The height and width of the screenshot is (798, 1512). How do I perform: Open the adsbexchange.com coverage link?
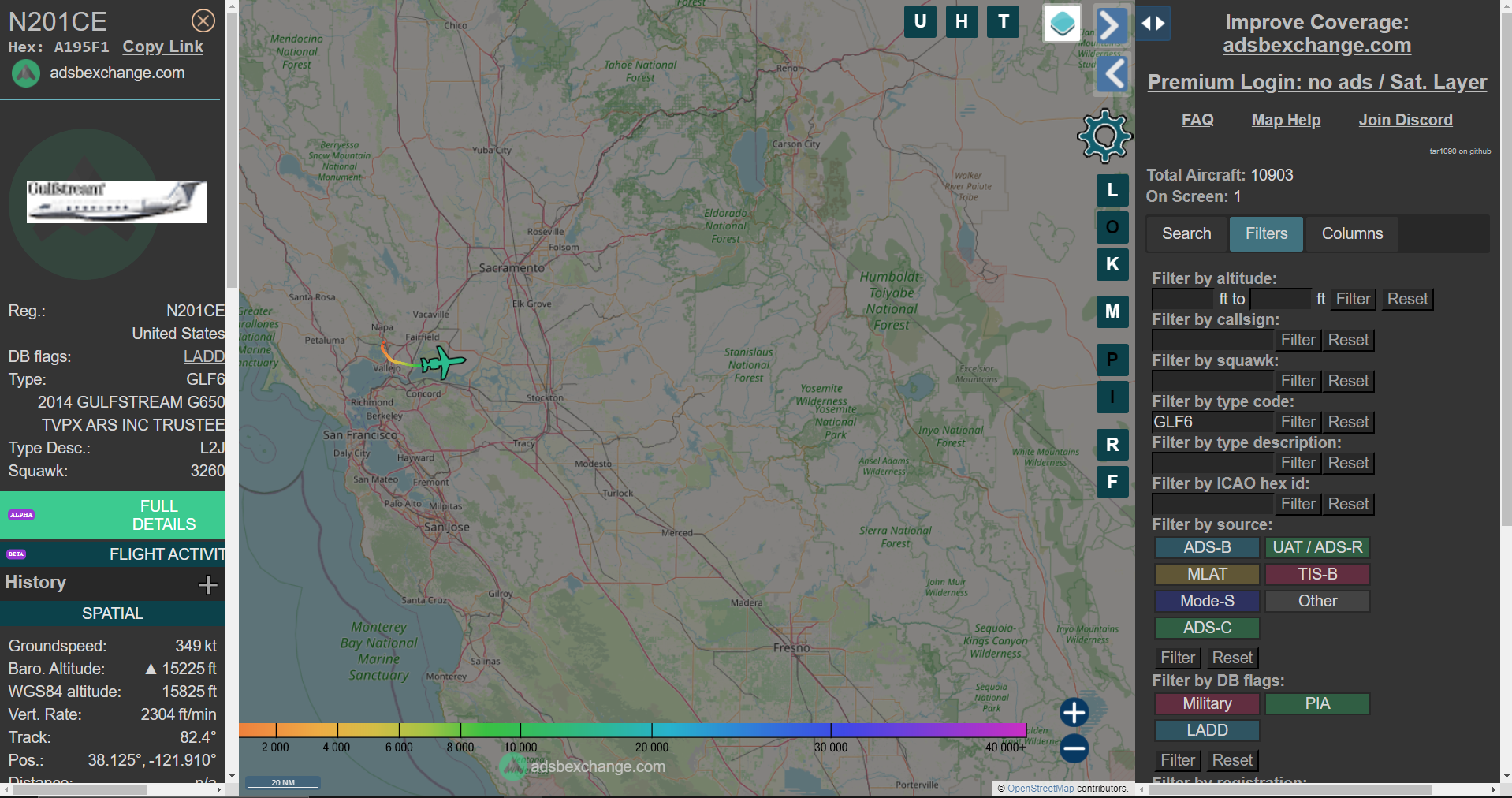[x=1316, y=46]
